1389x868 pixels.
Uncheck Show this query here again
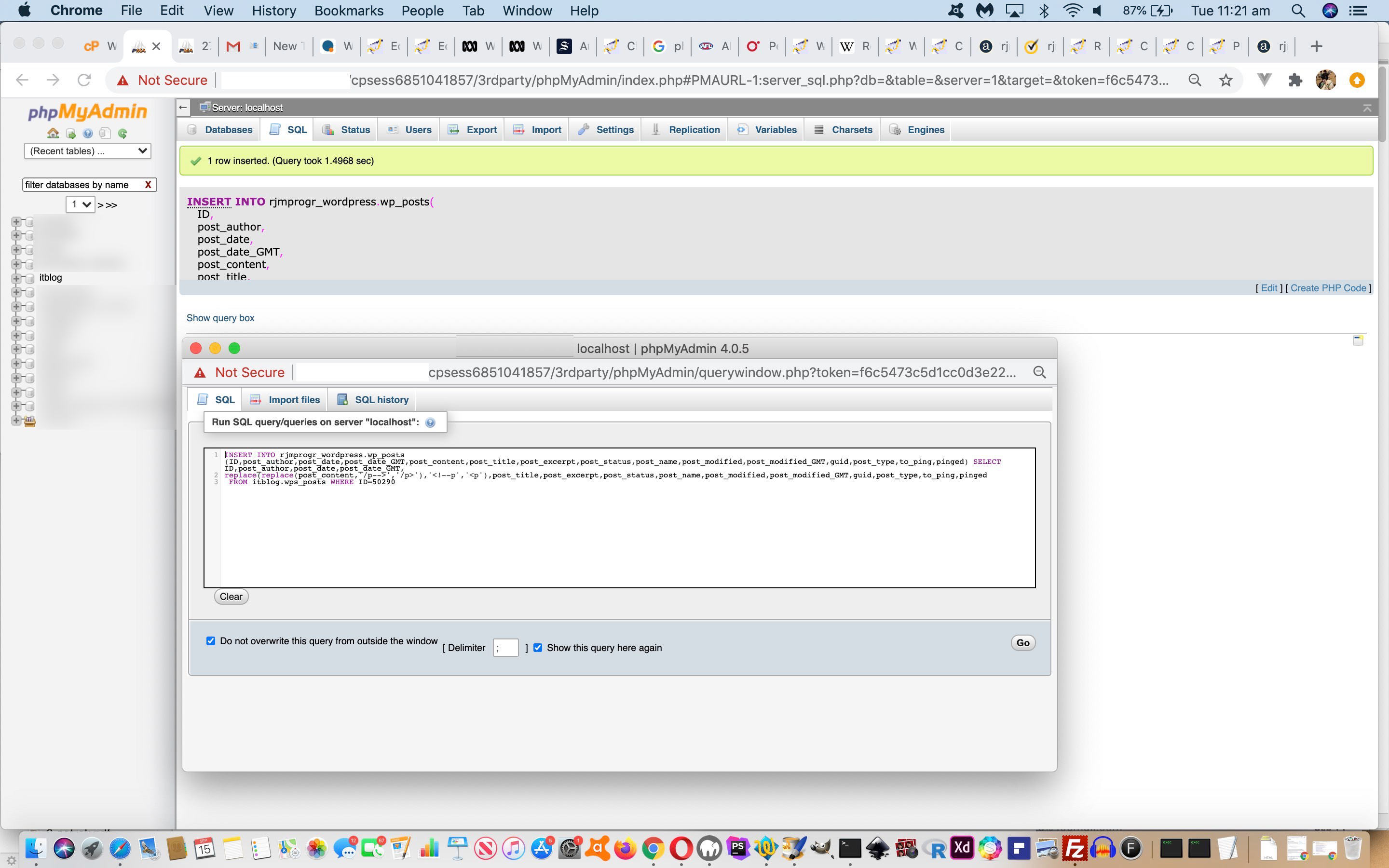point(538,648)
